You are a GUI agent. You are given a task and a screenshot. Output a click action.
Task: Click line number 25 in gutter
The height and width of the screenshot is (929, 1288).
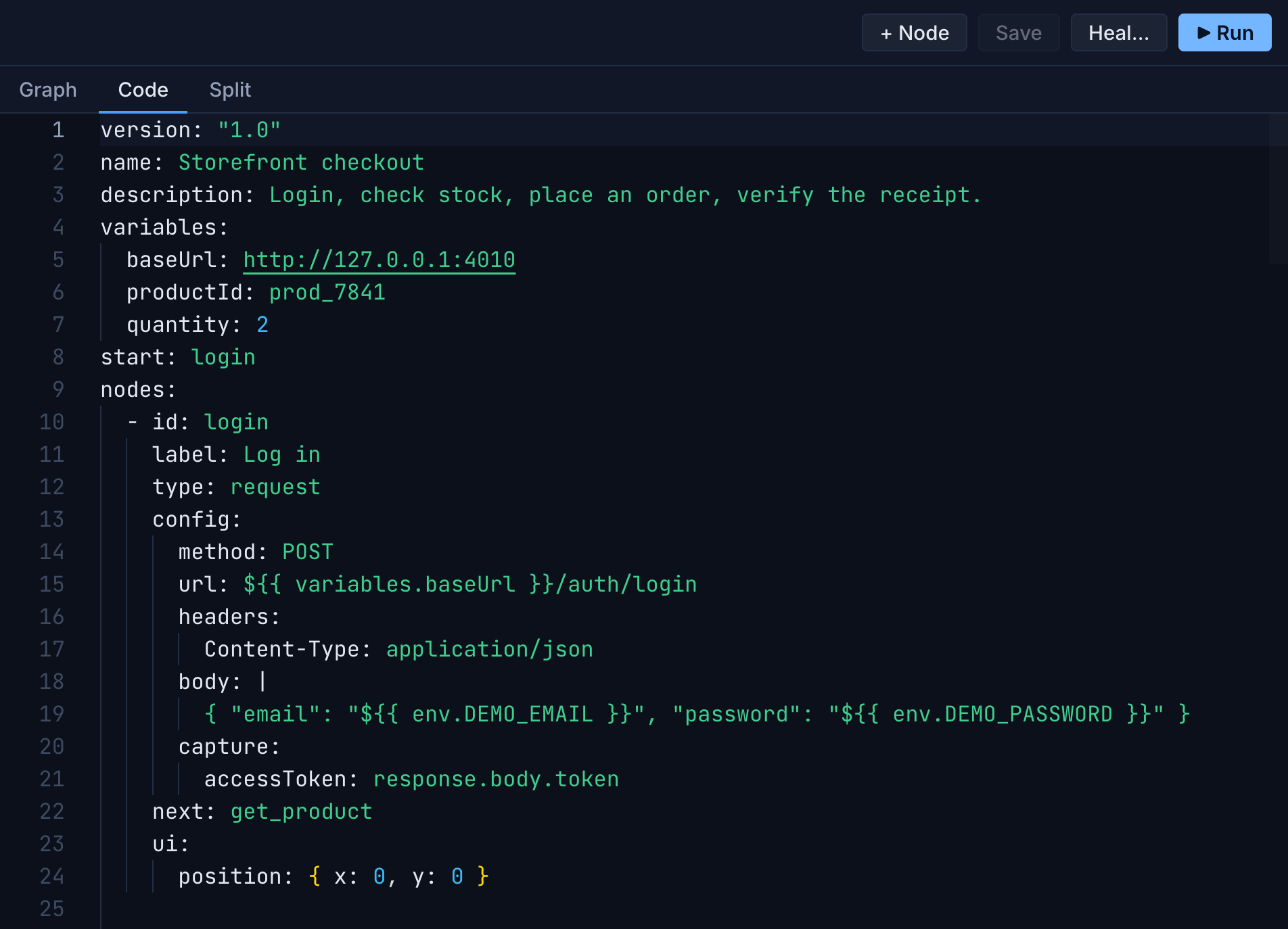click(51, 909)
